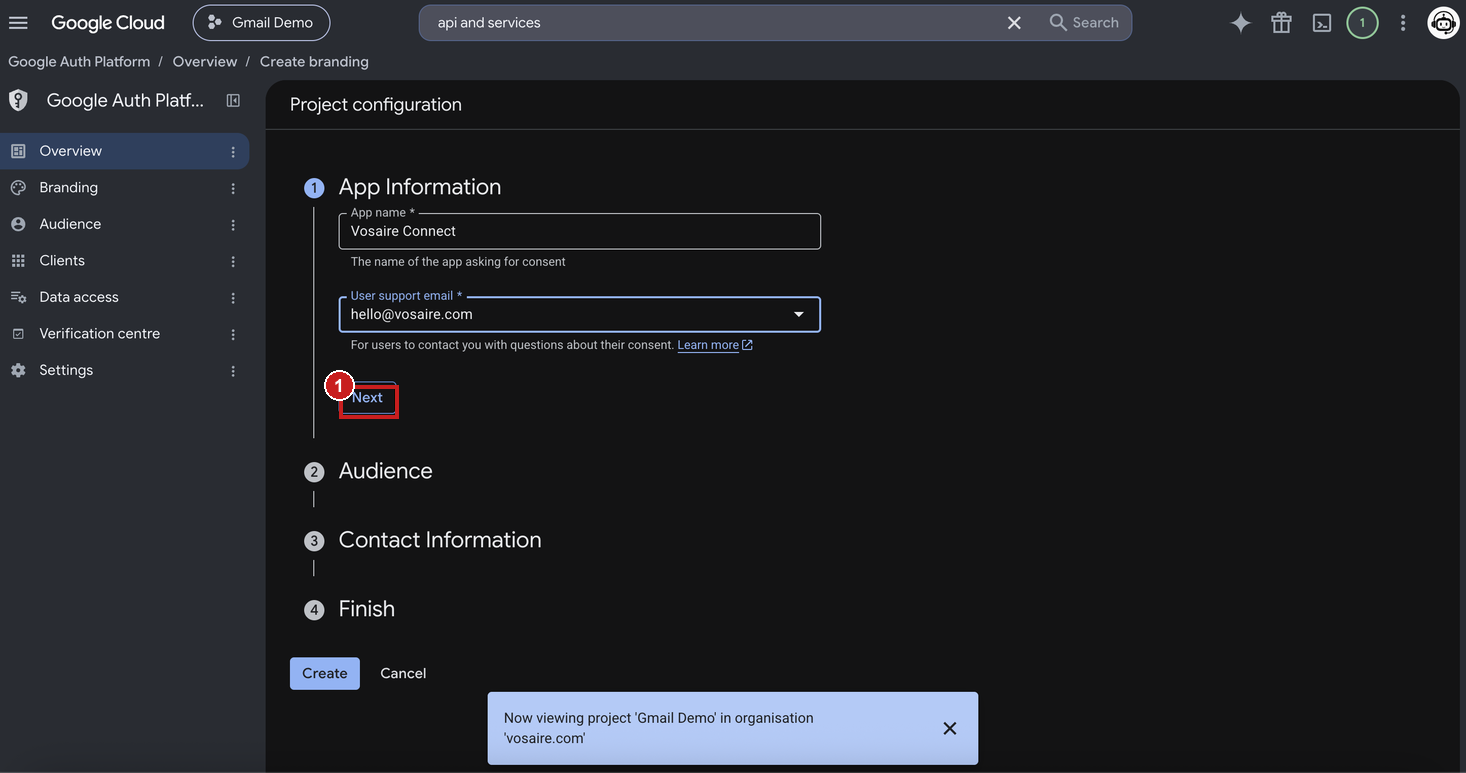
Task: Click the App name field
Action: pyautogui.click(x=580, y=231)
